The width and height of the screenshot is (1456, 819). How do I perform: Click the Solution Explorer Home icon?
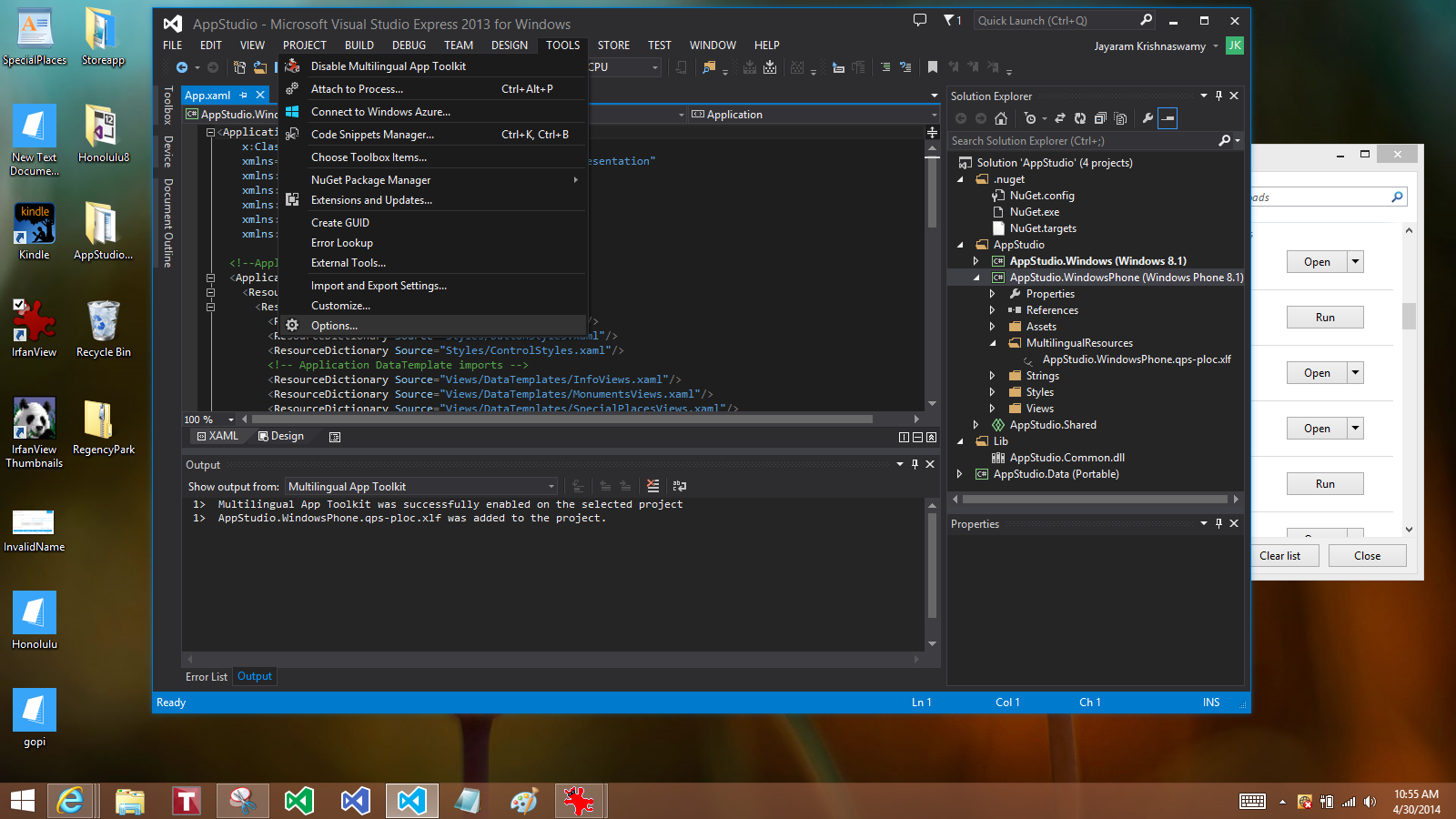[1001, 118]
